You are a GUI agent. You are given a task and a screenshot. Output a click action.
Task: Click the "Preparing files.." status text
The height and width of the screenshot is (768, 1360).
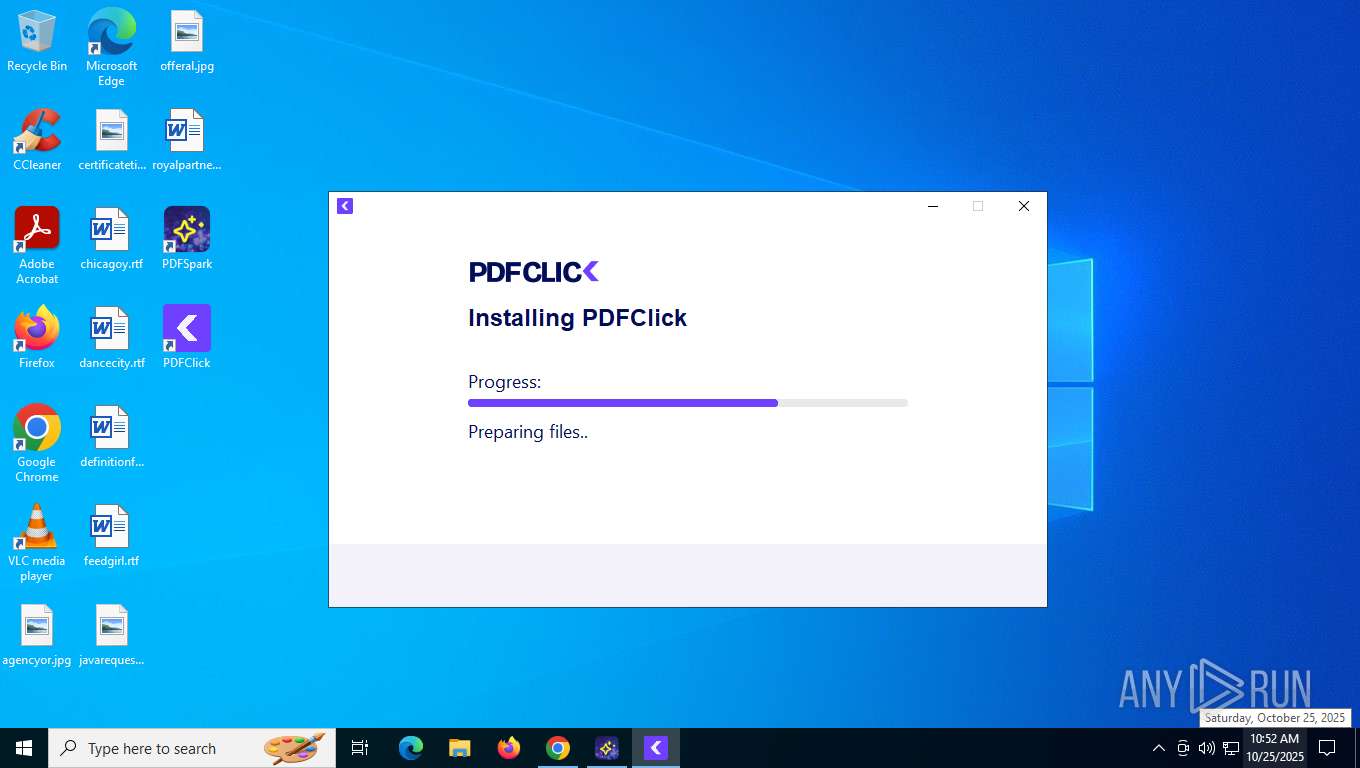528,432
